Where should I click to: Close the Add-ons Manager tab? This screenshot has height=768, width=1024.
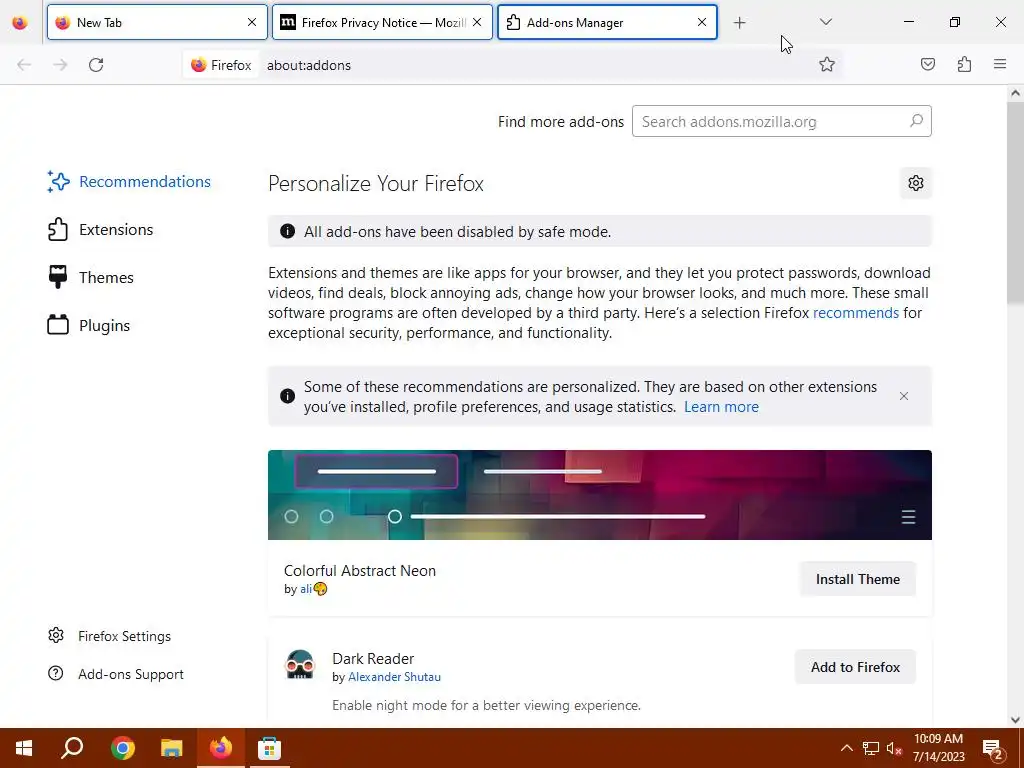tap(702, 22)
